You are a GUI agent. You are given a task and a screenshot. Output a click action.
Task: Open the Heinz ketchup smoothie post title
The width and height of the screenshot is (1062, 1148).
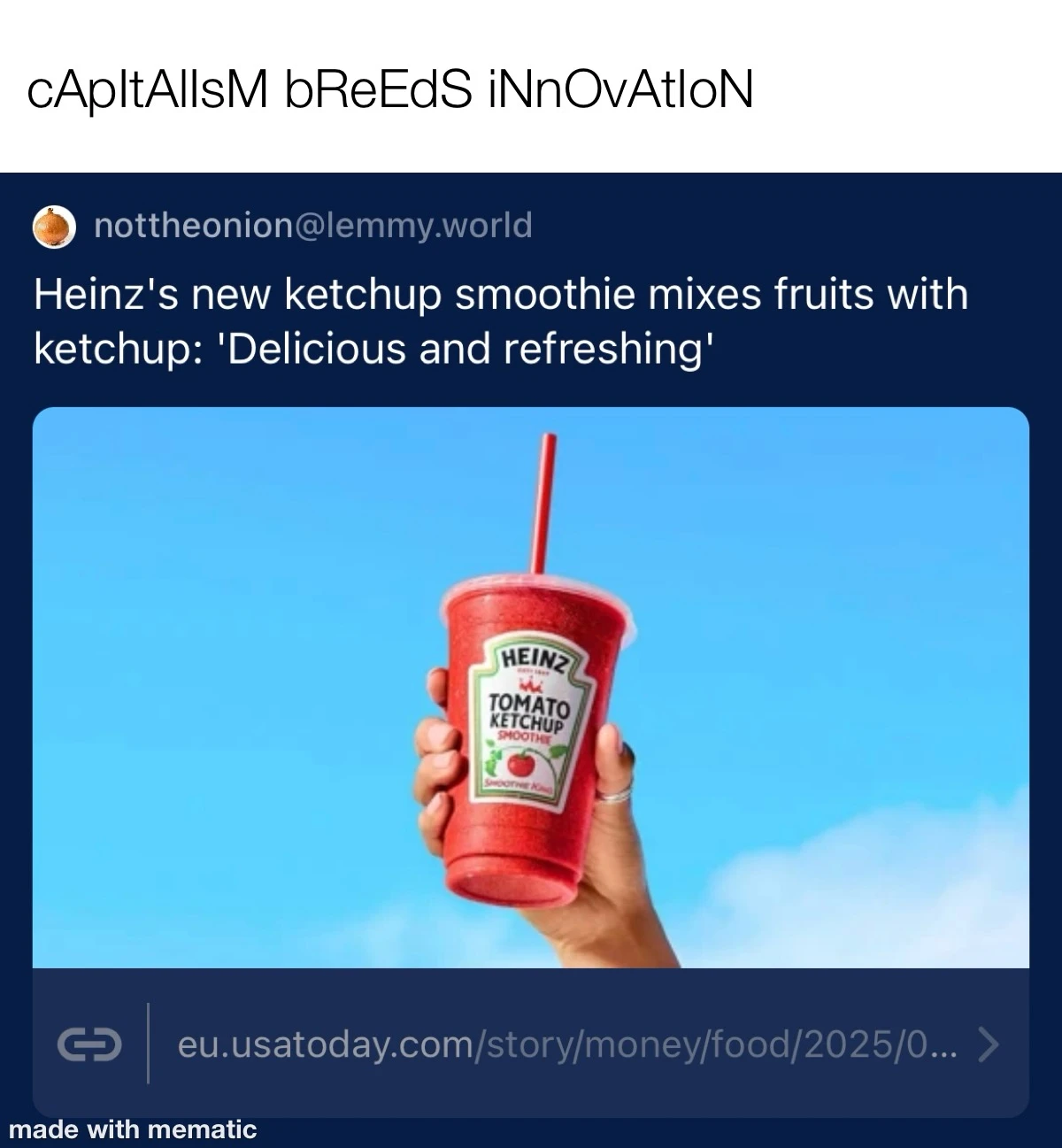coord(501,321)
